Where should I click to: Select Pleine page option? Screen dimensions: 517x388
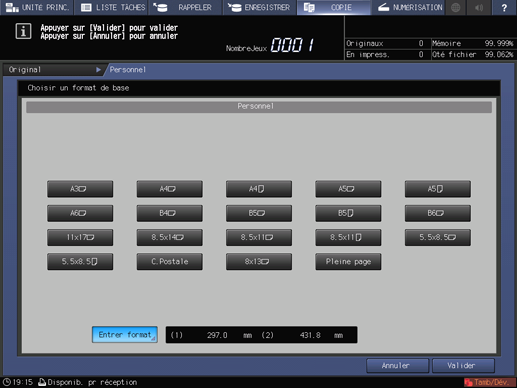348,262
